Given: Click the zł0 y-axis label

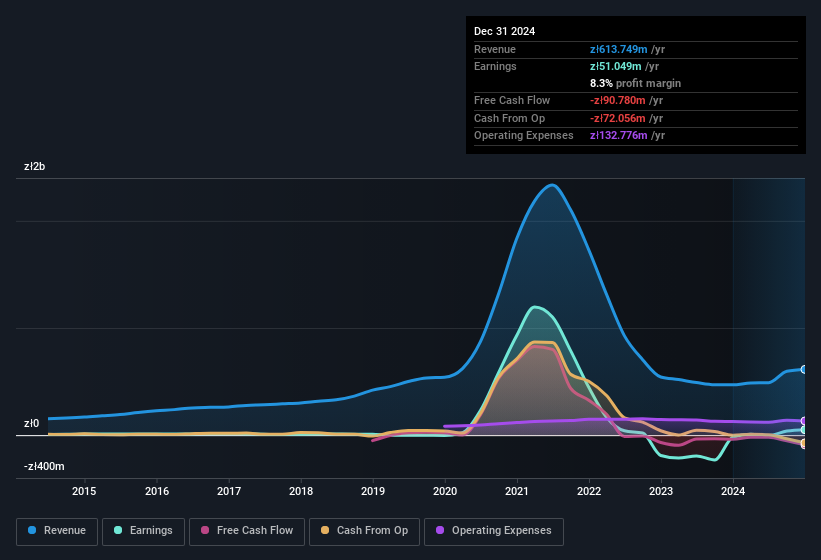Looking at the screenshot, I should click(x=31, y=423).
